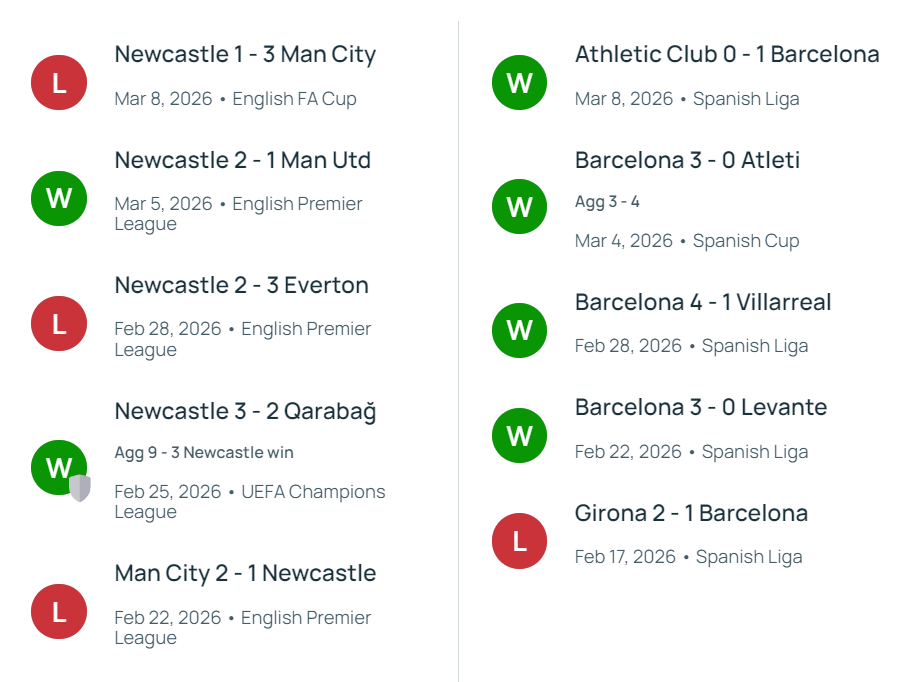View Newcastle 3 - 2 Qarabağ match details
909x682 pixels.
coord(245,411)
